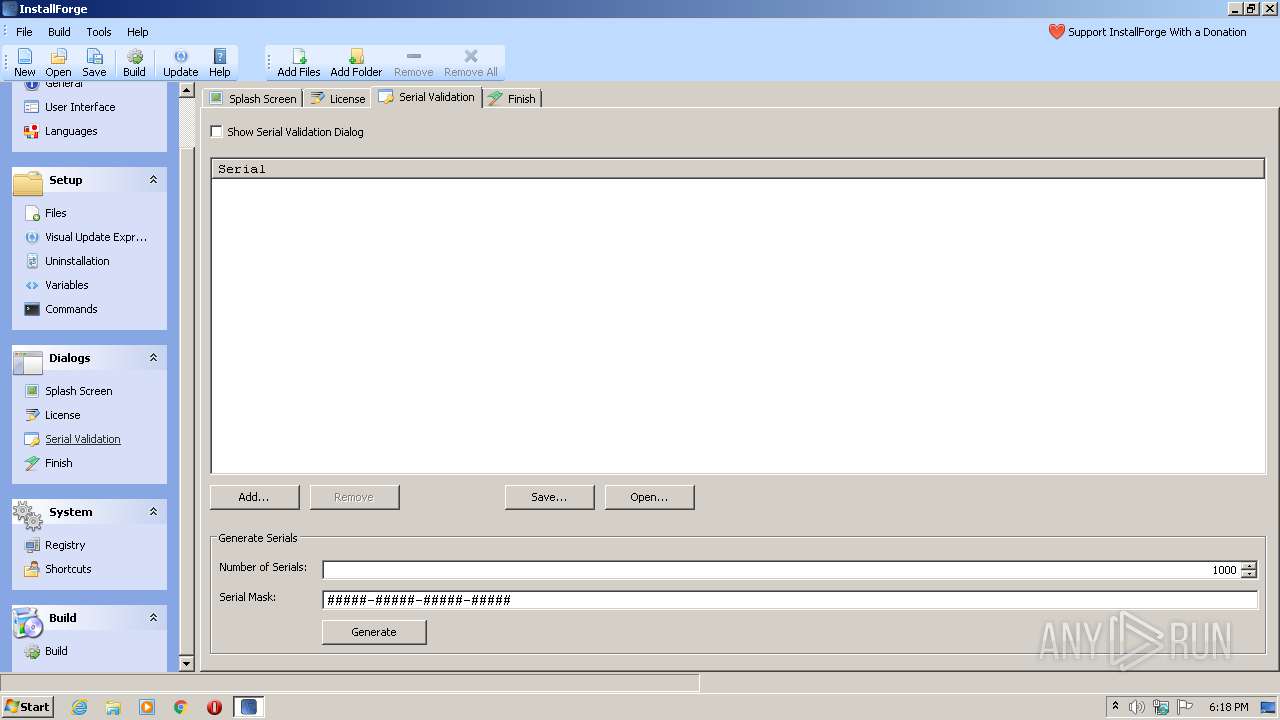Screen dimensions: 1280x720
Task: Open Build item in sidebar
Action: point(56,651)
